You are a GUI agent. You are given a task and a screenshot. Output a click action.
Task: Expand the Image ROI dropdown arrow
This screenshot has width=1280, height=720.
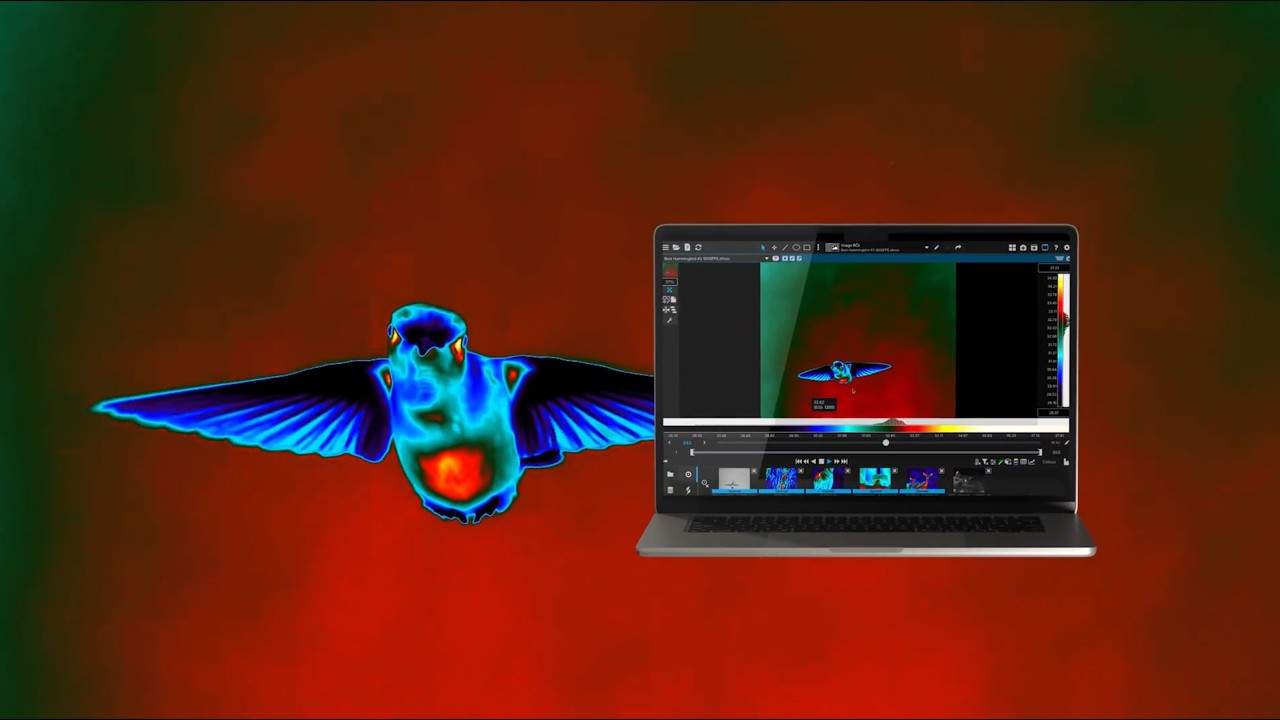[x=927, y=247]
